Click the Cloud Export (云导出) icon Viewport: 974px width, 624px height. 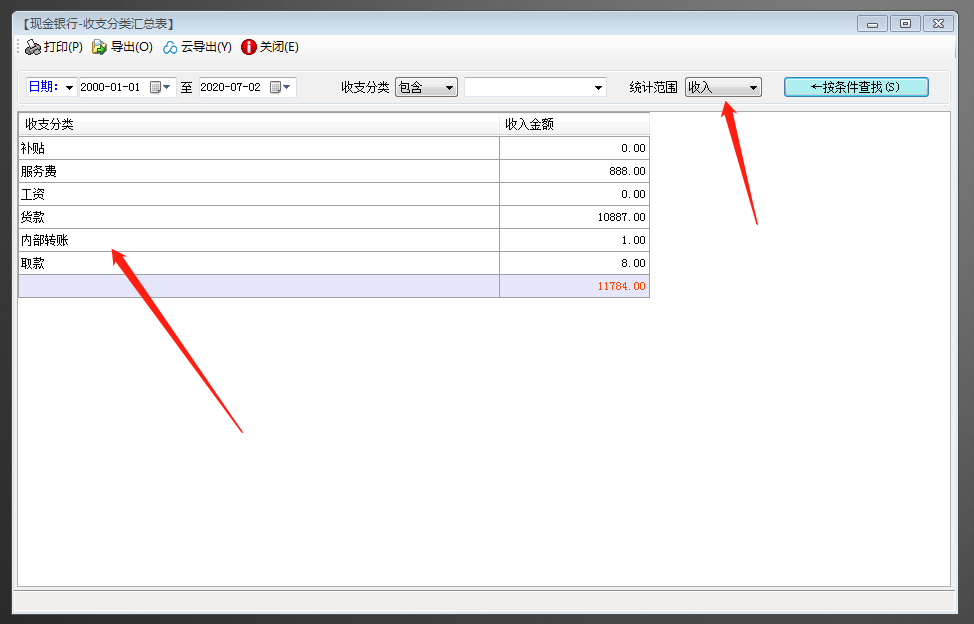pyautogui.click(x=170, y=47)
